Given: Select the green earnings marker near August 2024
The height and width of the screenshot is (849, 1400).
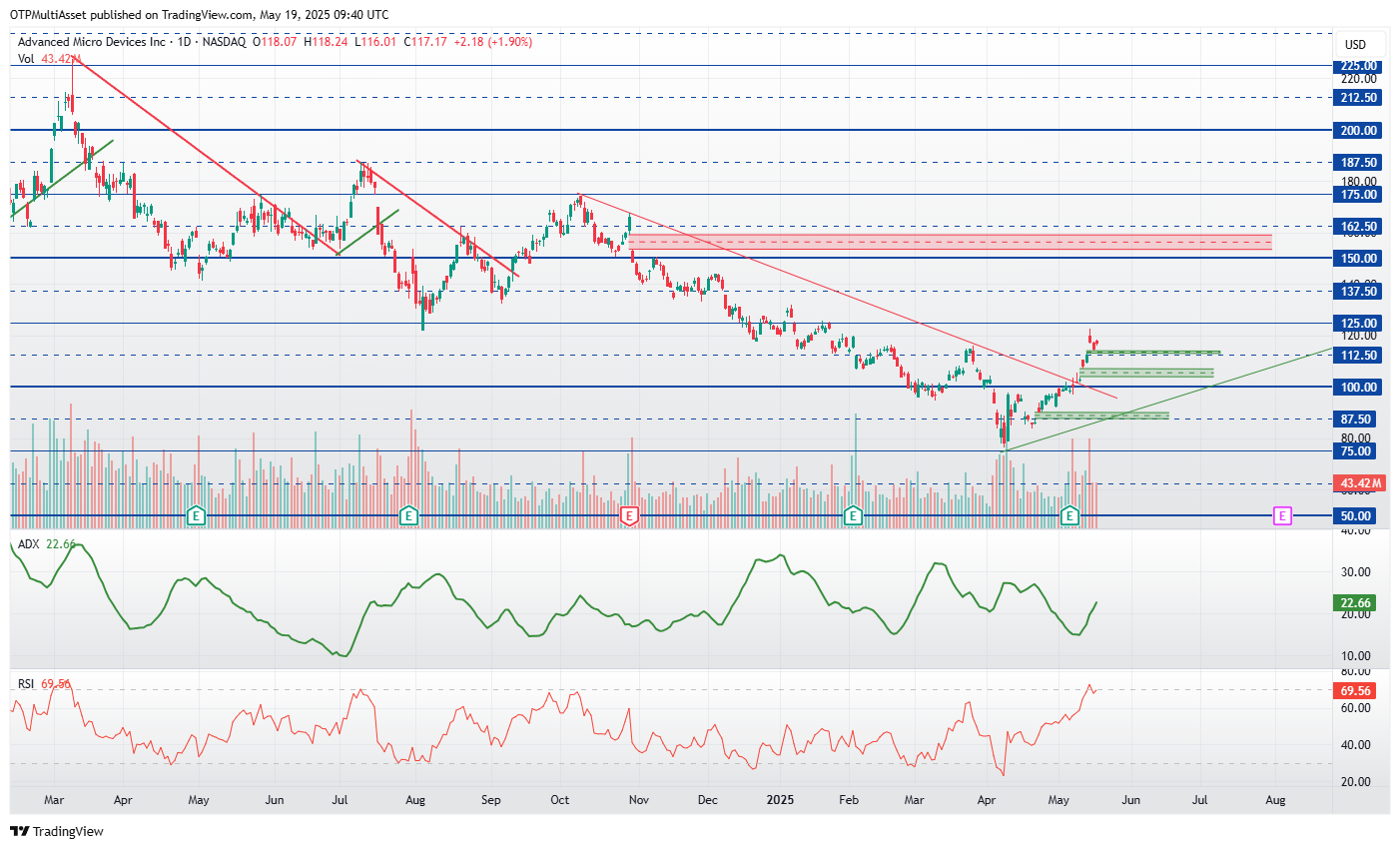Looking at the screenshot, I should (408, 515).
